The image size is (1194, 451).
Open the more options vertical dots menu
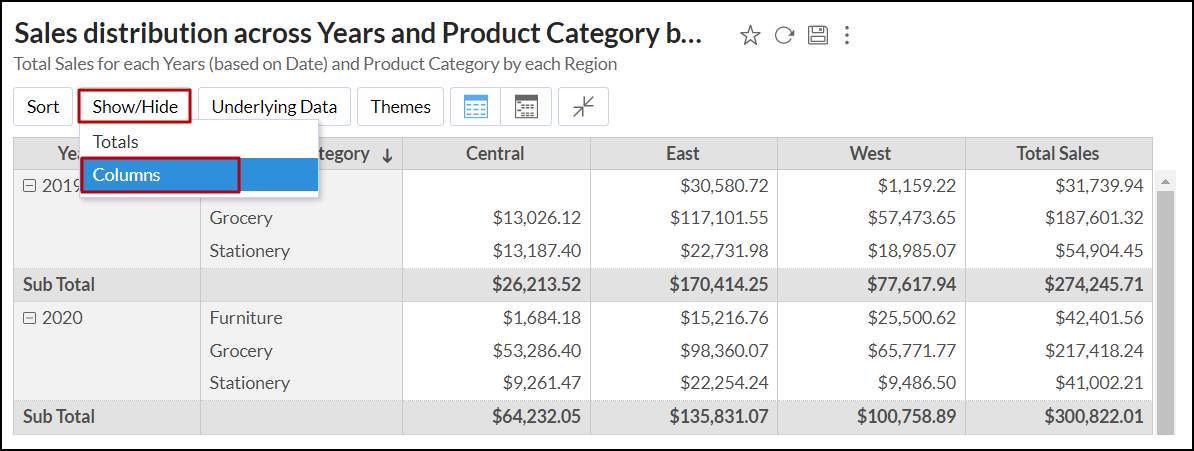[847, 36]
